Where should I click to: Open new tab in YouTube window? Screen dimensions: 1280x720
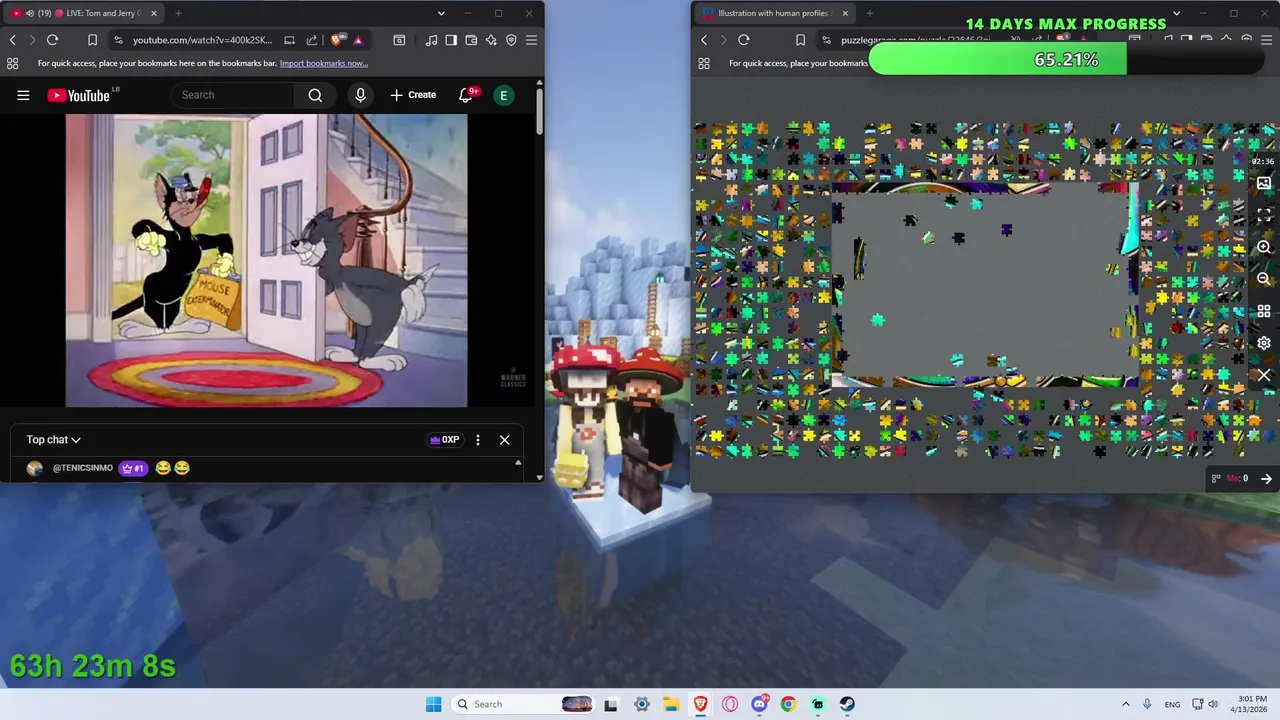[178, 13]
